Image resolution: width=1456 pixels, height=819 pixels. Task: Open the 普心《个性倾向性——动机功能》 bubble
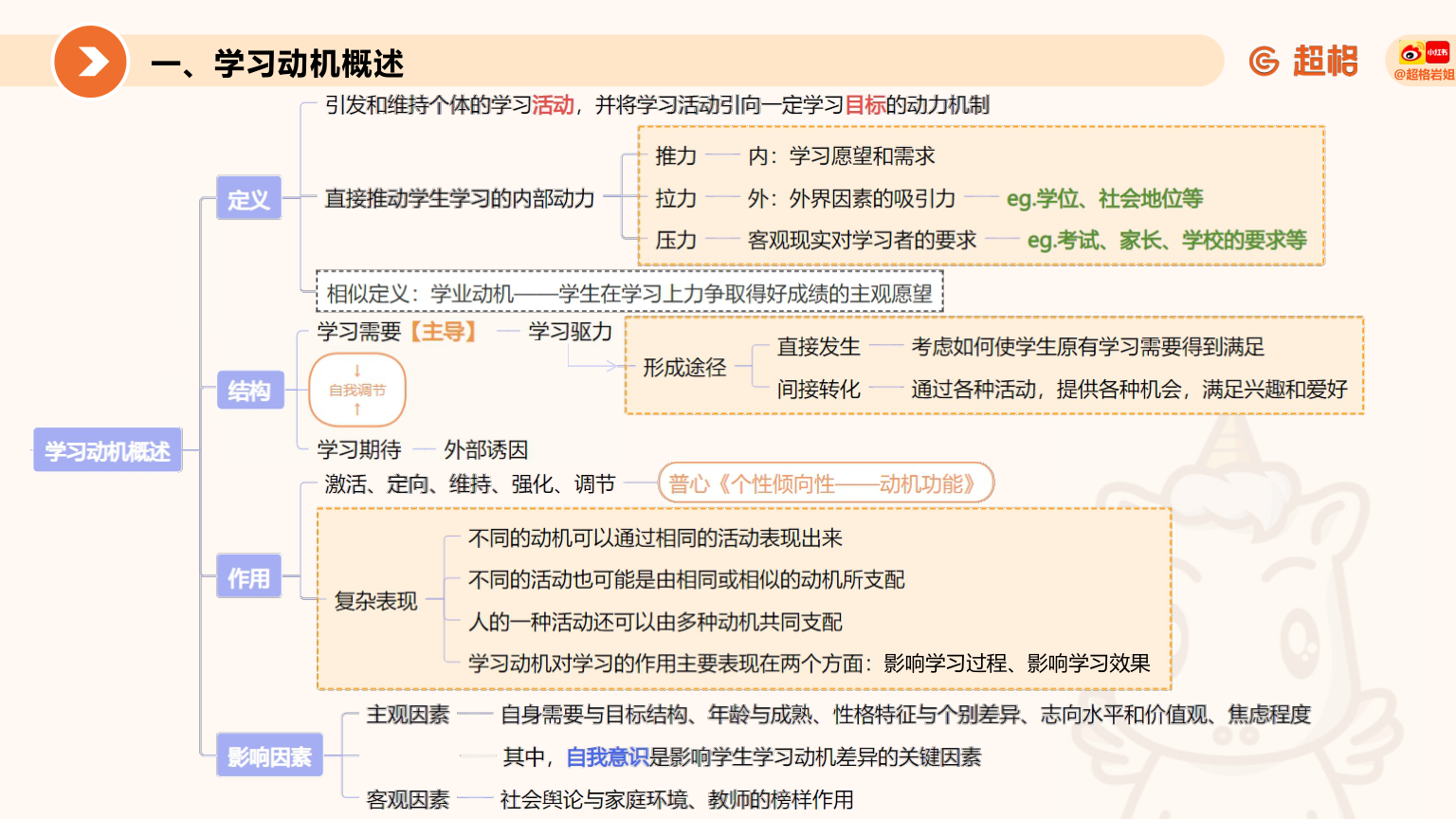826,482
